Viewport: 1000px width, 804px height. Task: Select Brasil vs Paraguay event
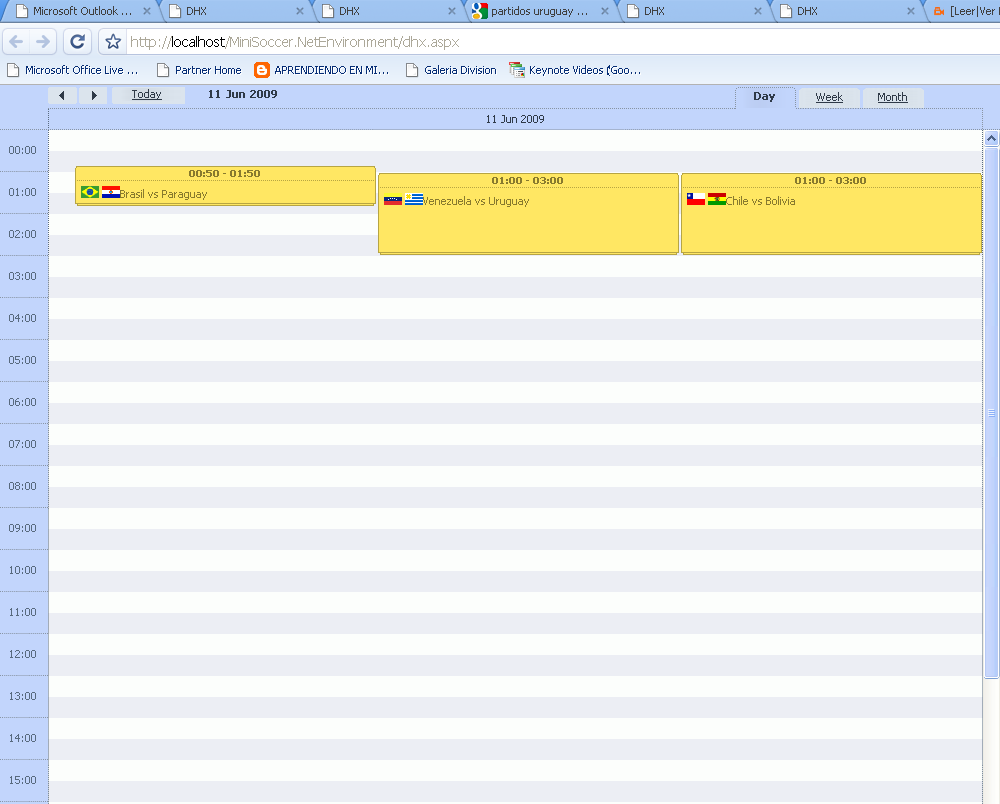[225, 186]
